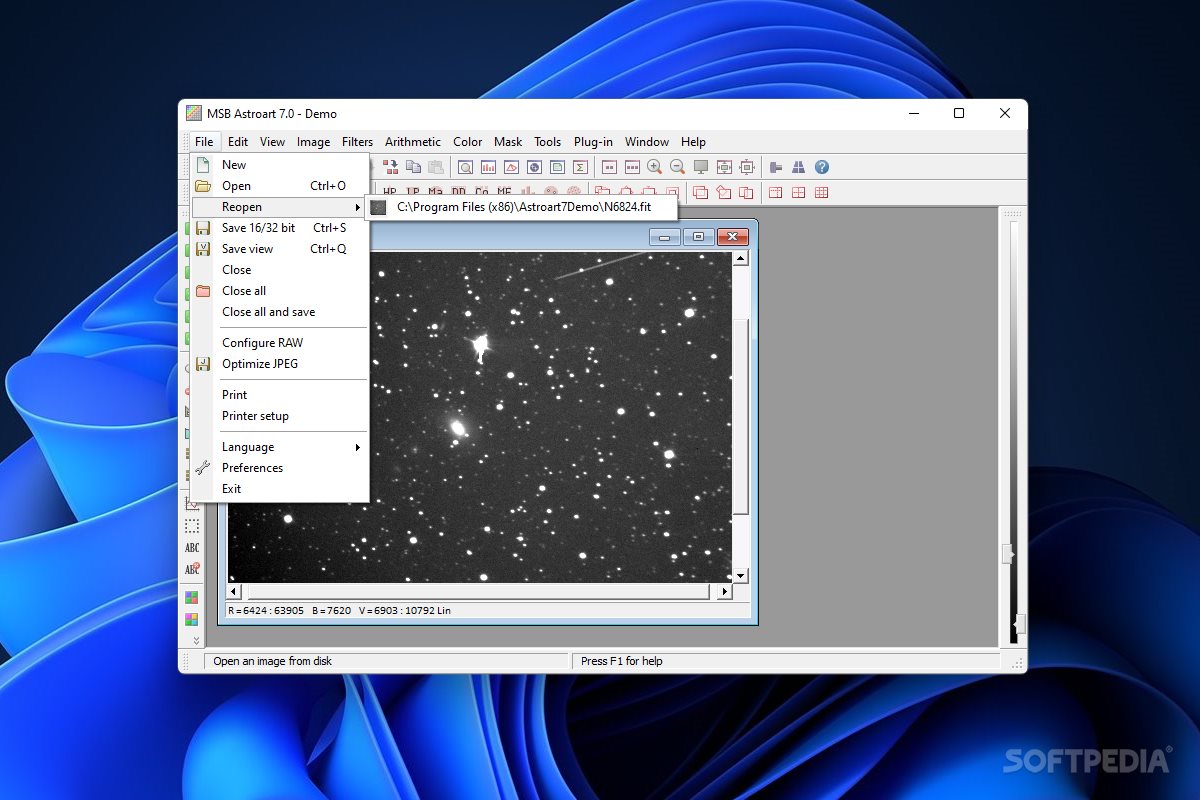The height and width of the screenshot is (800, 1200).
Task: Click the red squares arrange icon
Action: click(x=390, y=167)
